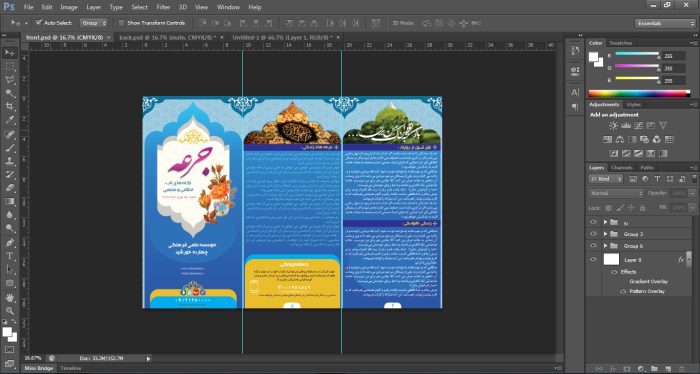Open the Paragraph panel icon
This screenshot has width=700, height=374.
point(575,107)
